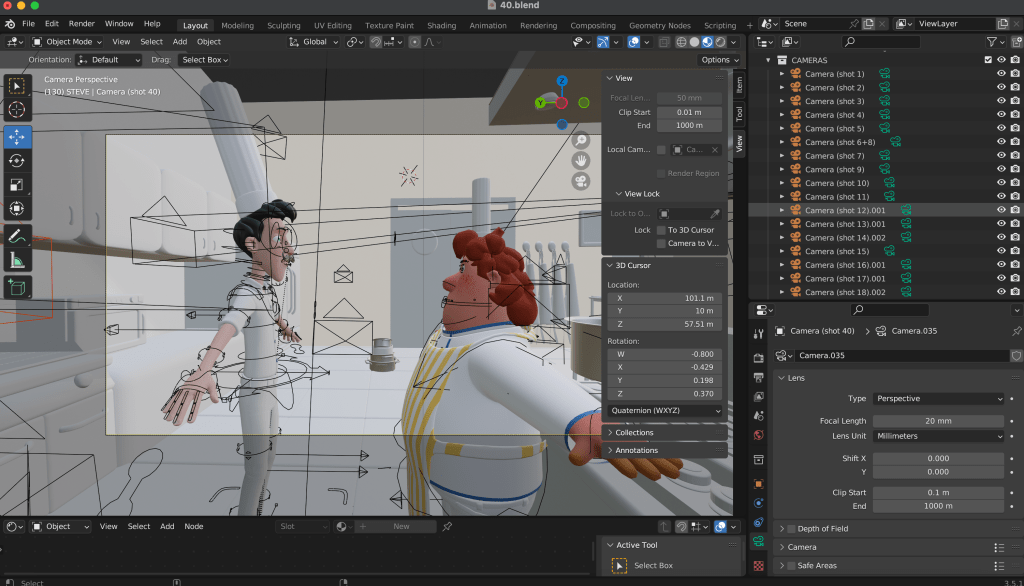This screenshot has width=1024, height=586.
Task: Select the Annotate tool
Action: click(18, 237)
